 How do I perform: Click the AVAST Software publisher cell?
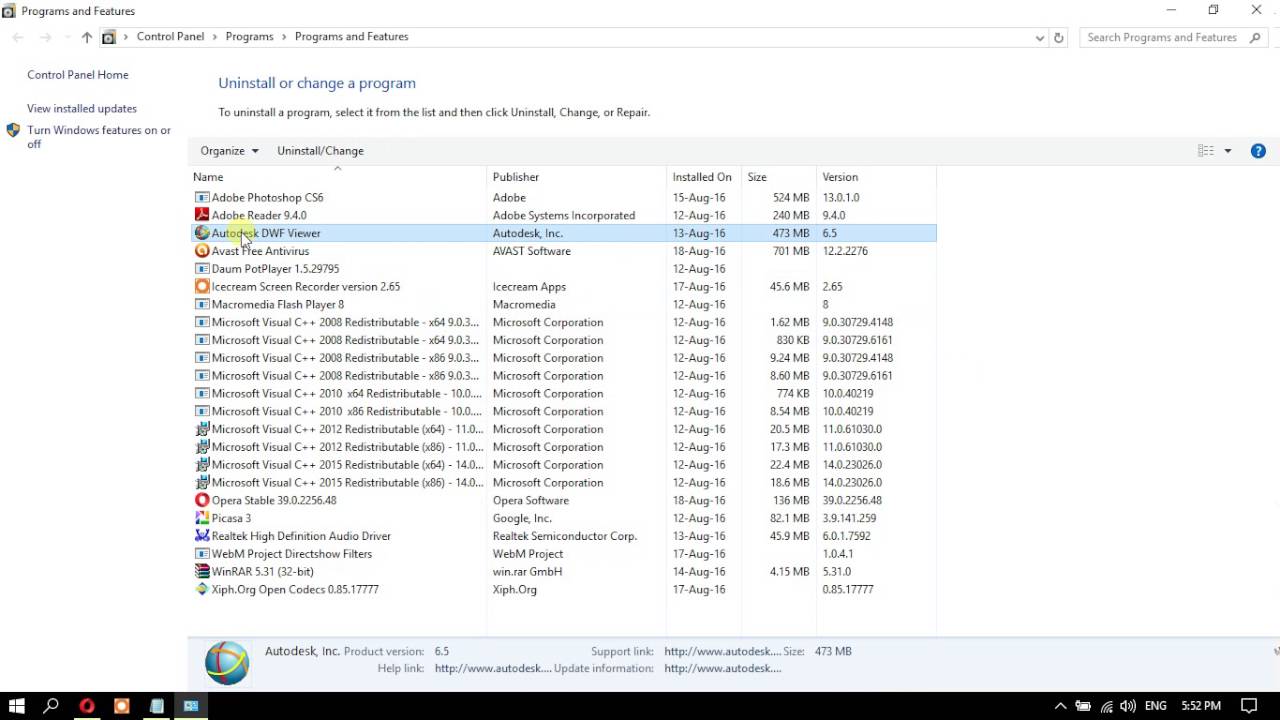click(532, 251)
